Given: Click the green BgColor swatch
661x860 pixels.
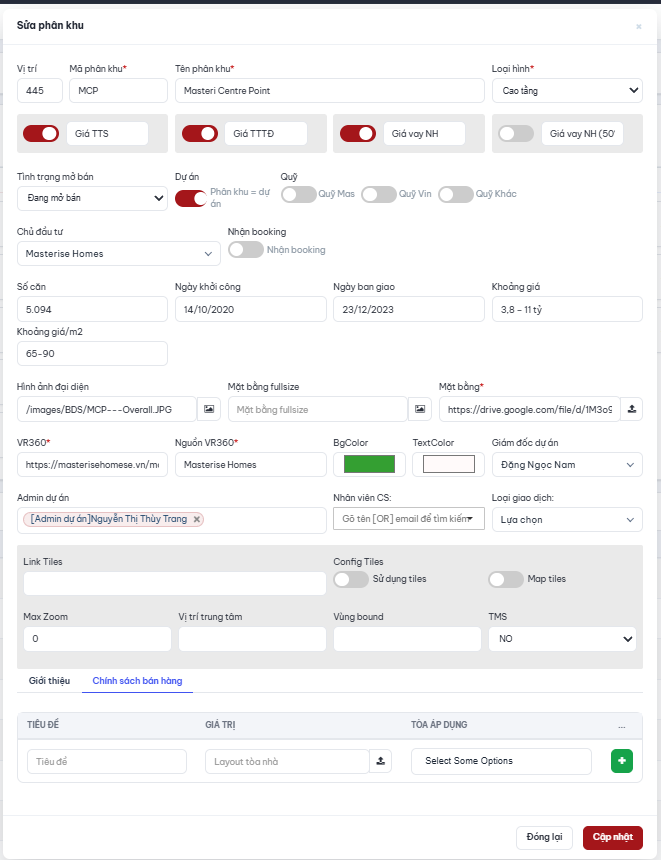Looking at the screenshot, I should point(369,464).
